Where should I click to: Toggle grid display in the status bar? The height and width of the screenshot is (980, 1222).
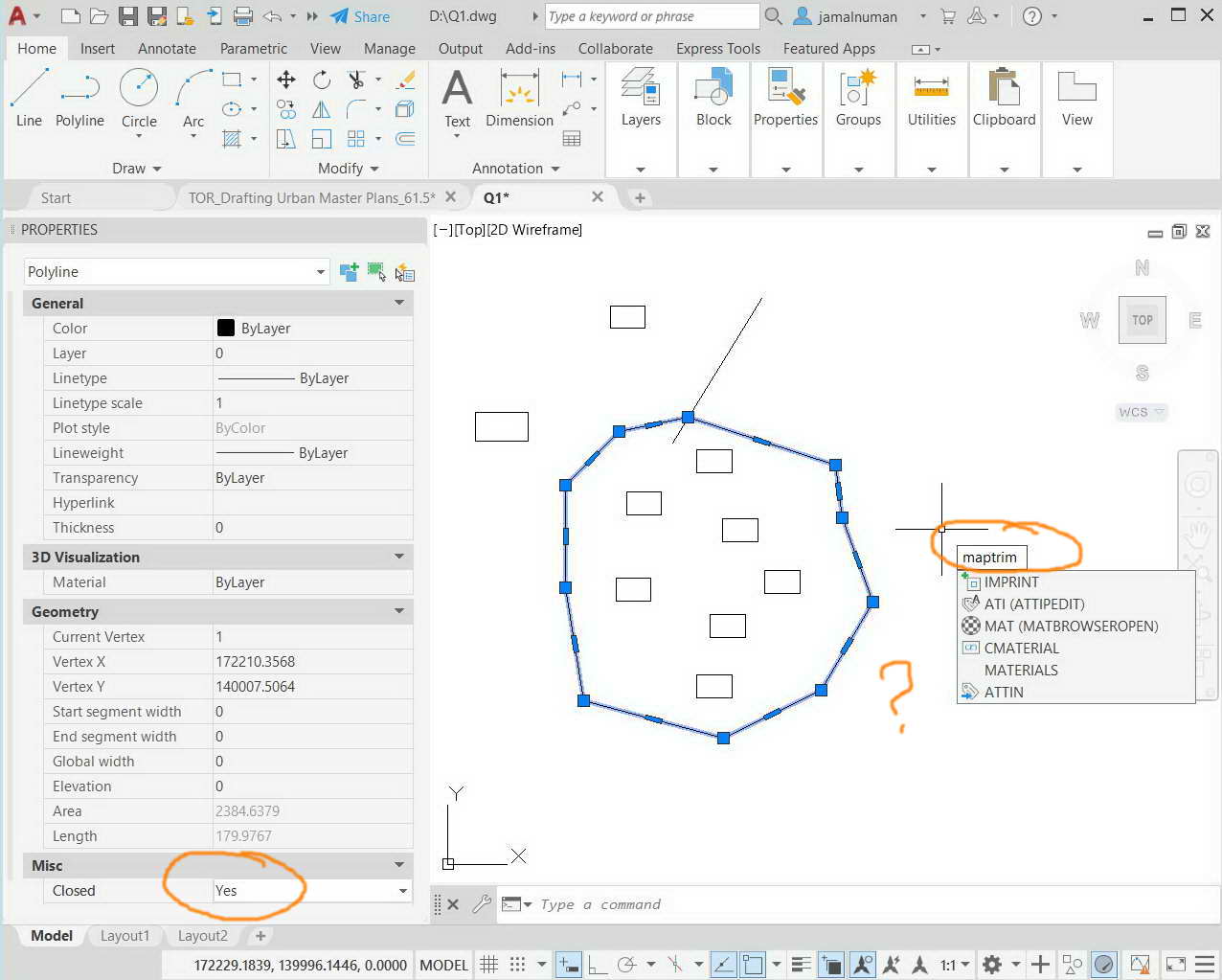coord(488,965)
